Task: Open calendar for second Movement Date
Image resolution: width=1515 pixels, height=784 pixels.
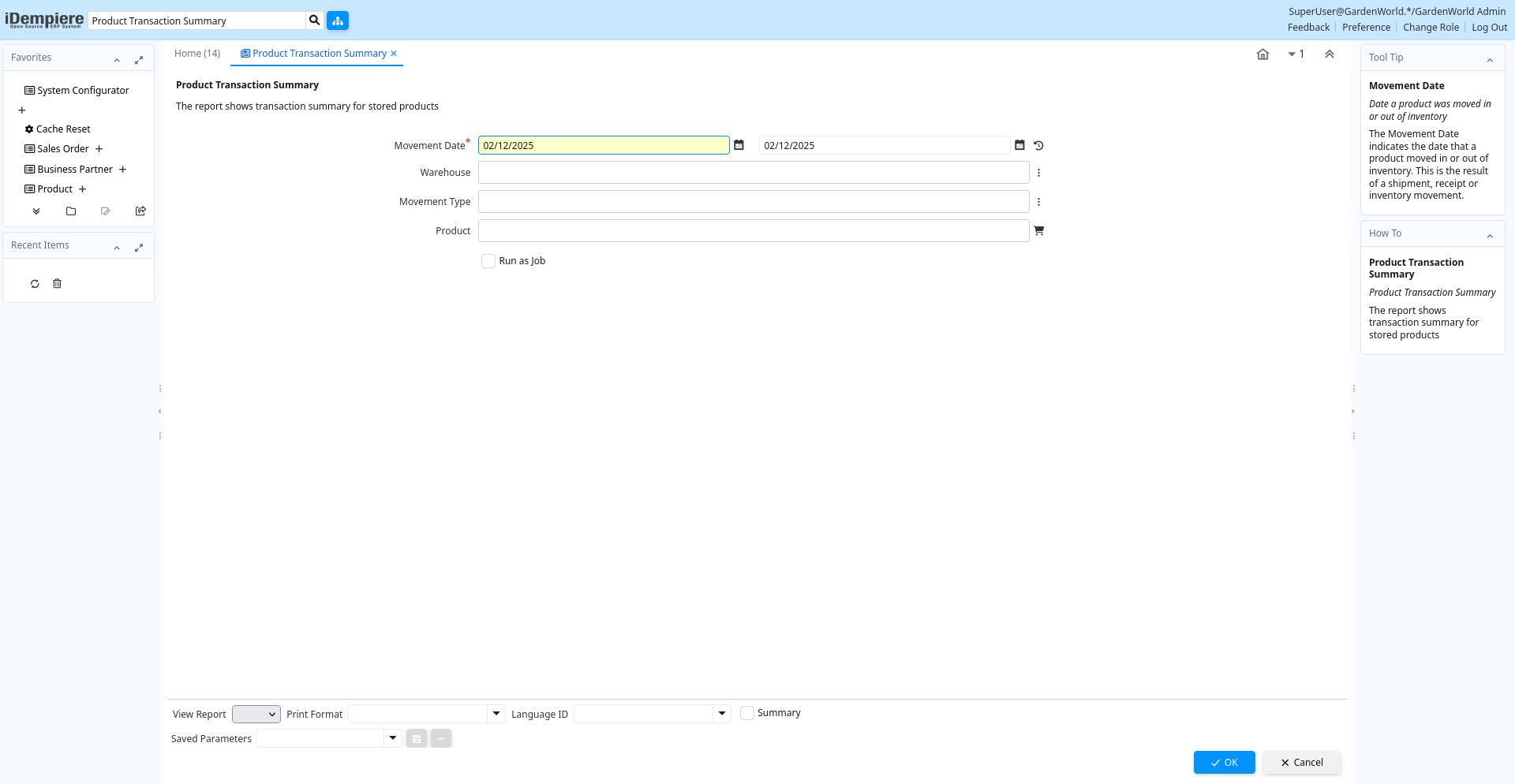Action: 1019,145
